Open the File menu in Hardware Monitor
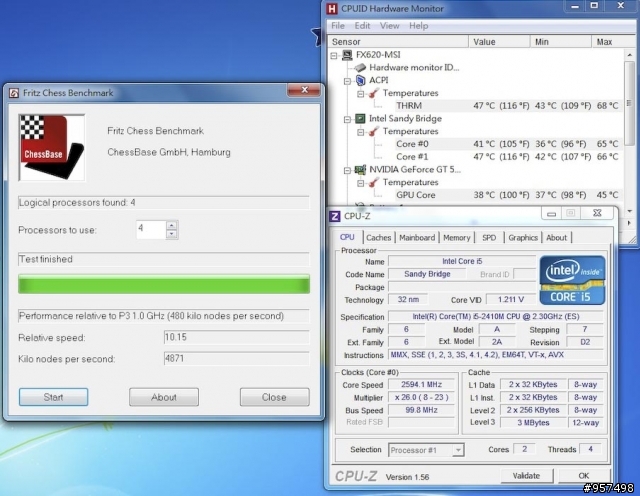The image size is (640, 496). 338,26
